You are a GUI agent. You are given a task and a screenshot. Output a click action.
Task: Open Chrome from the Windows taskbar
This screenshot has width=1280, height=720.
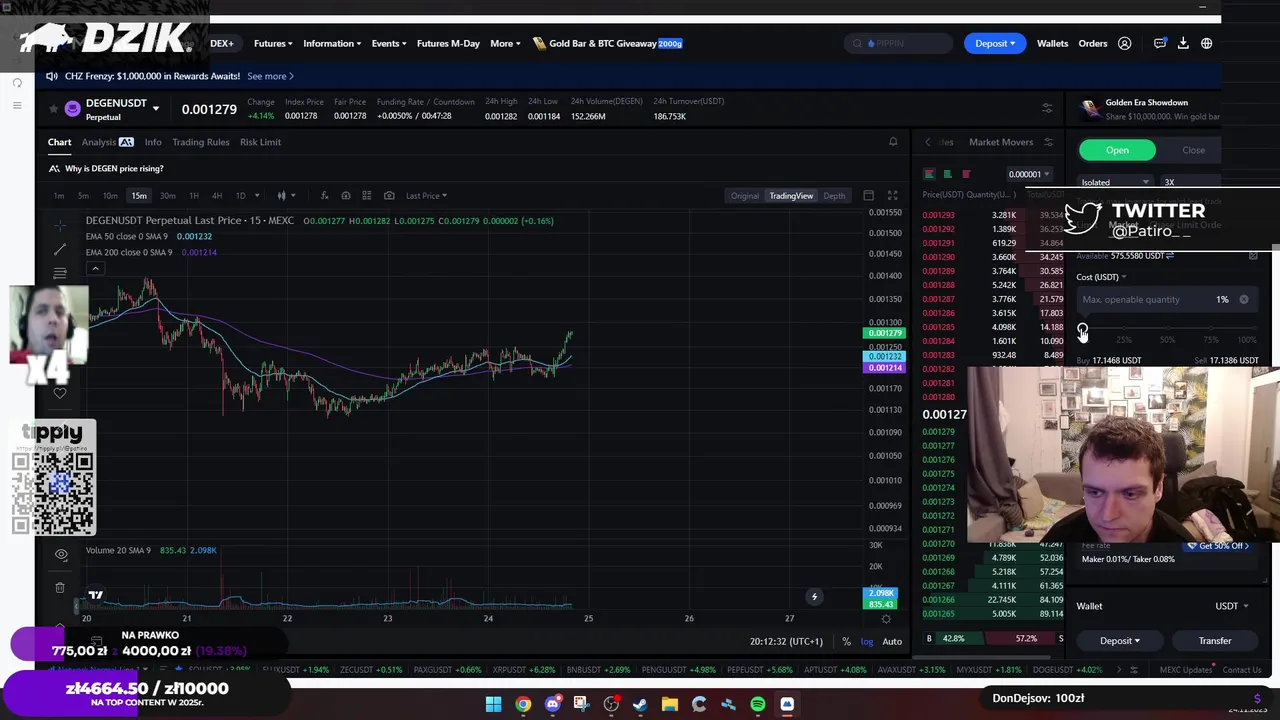523,704
